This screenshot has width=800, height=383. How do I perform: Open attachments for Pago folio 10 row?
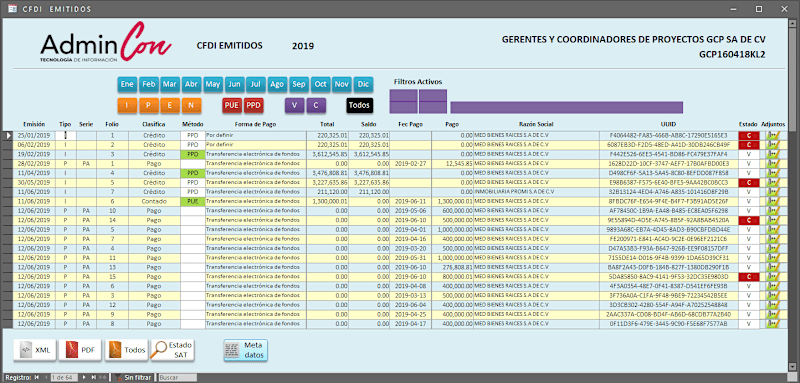(774, 211)
